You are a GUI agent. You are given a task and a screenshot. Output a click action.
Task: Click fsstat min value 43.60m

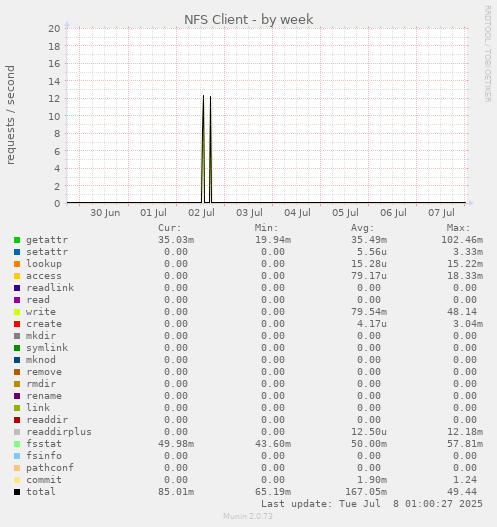tap(273, 444)
